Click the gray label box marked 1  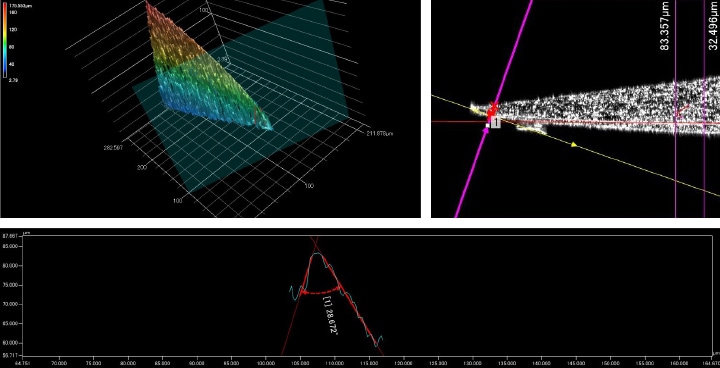[x=495, y=122]
